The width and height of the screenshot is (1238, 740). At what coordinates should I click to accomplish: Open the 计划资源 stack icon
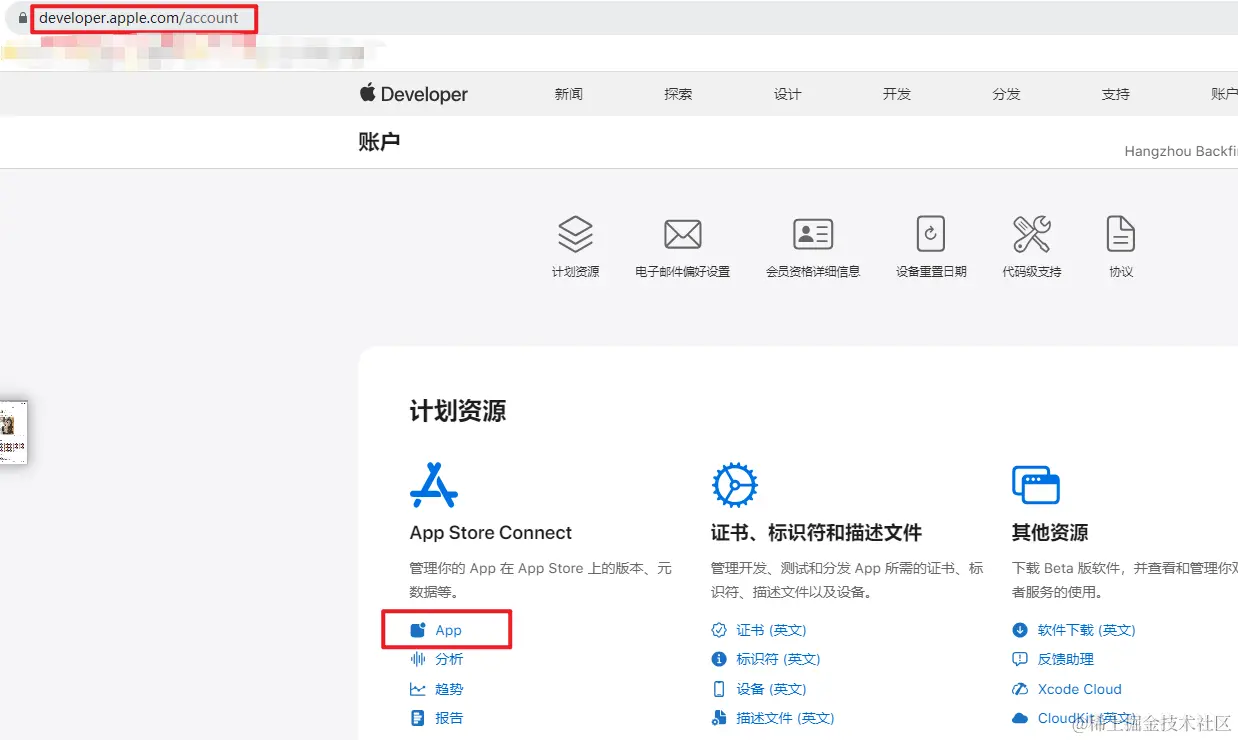point(575,235)
